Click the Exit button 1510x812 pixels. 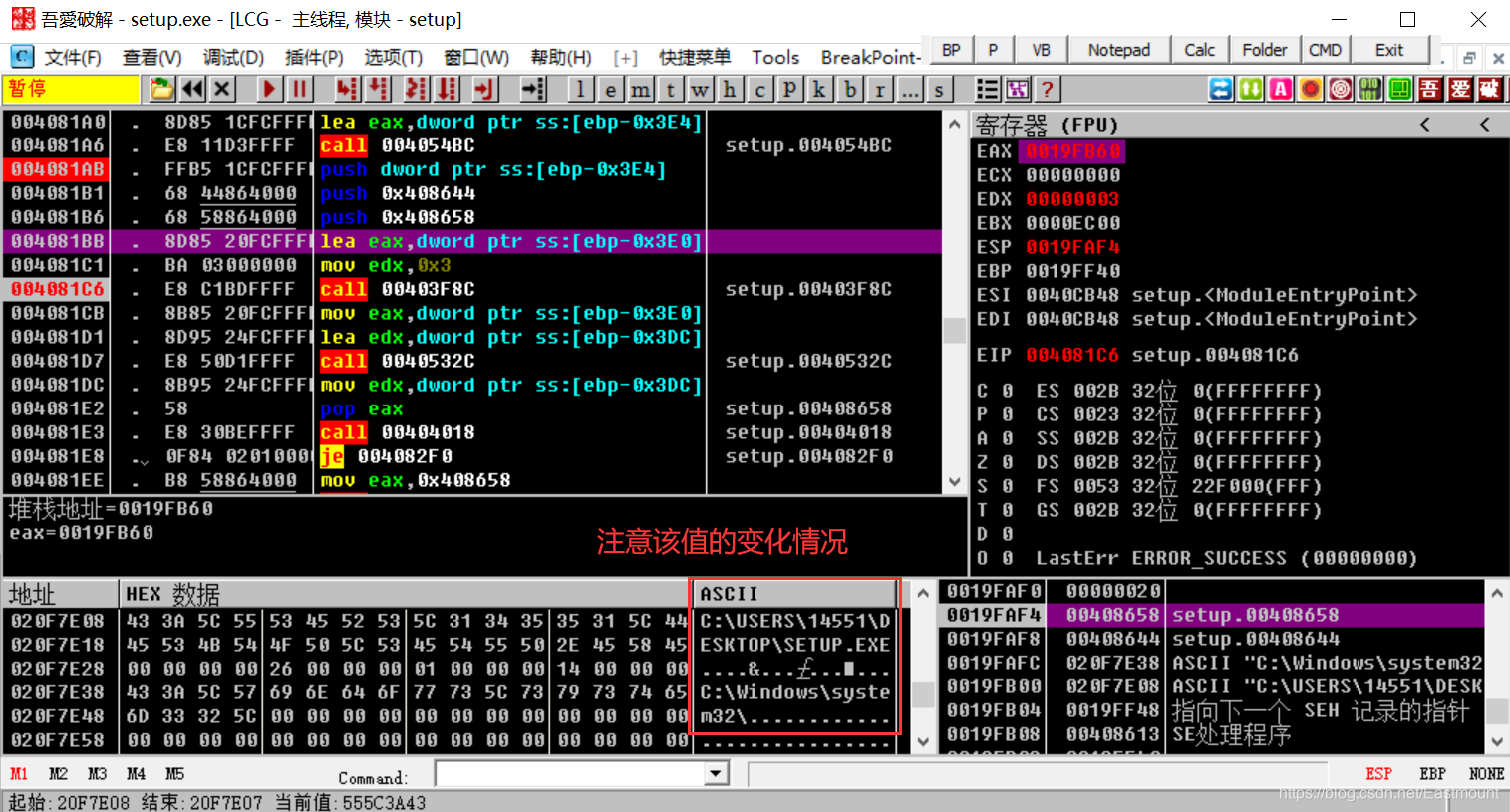pyautogui.click(x=1389, y=50)
